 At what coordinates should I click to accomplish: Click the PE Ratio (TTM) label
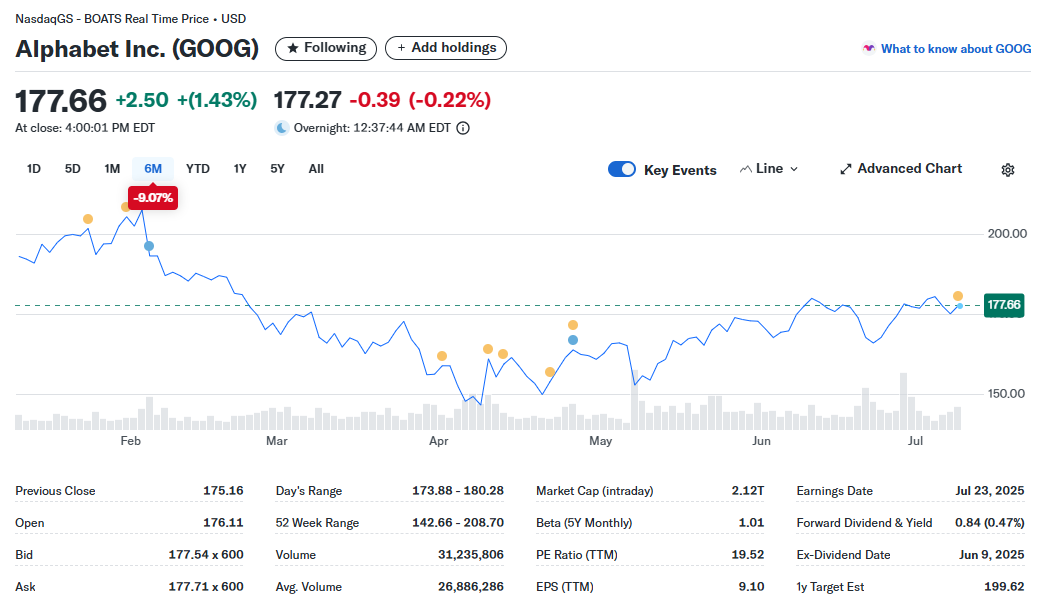pos(577,555)
